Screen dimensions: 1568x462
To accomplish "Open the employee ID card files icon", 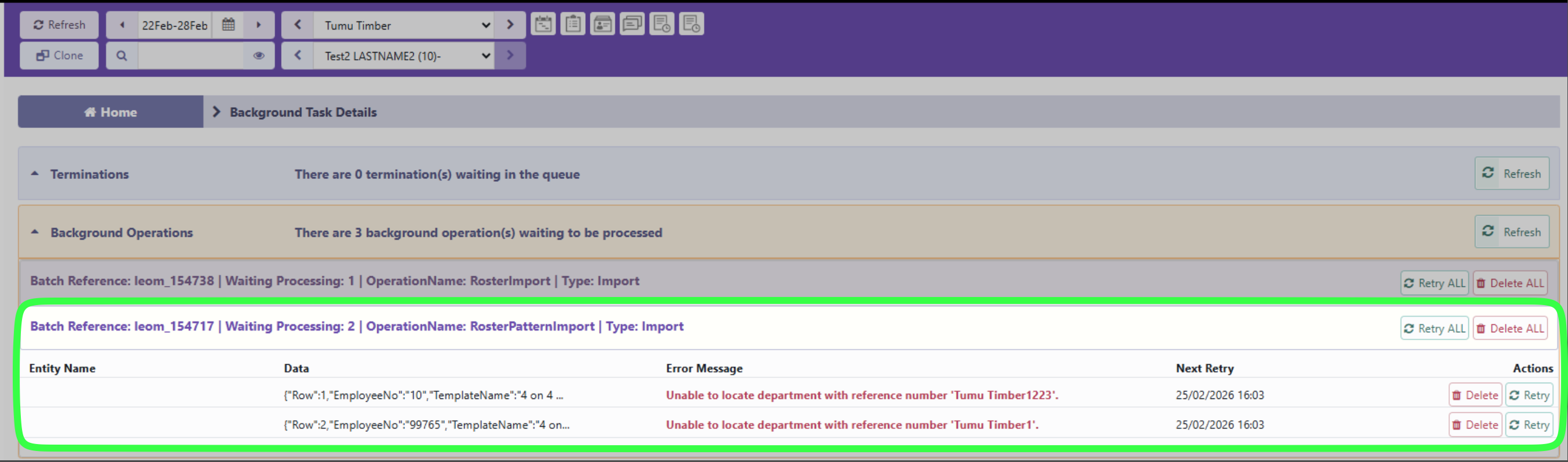I will click(603, 24).
